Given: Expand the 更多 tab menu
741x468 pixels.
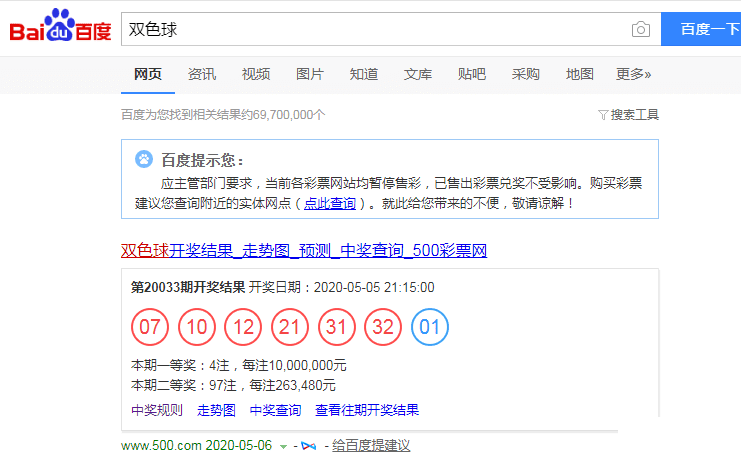Looking at the screenshot, I should 633,74.
